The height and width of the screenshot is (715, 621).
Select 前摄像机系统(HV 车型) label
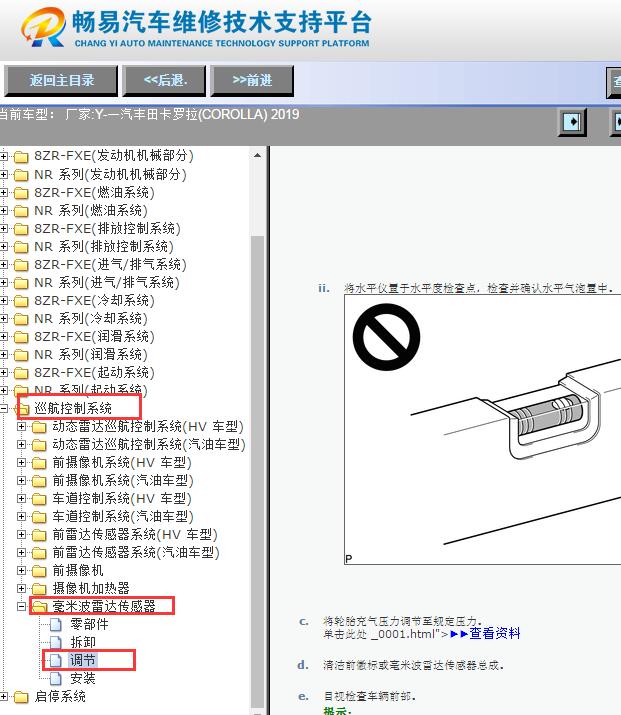click(122, 462)
